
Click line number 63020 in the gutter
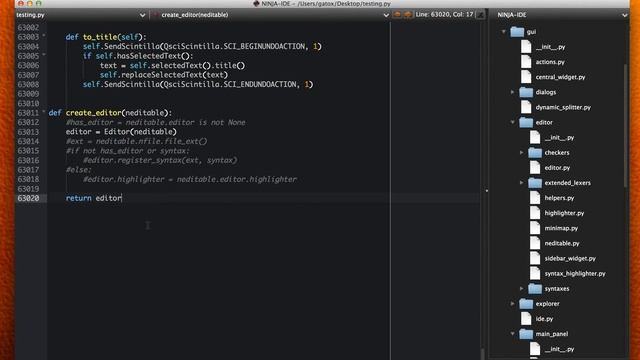click(x=28, y=198)
